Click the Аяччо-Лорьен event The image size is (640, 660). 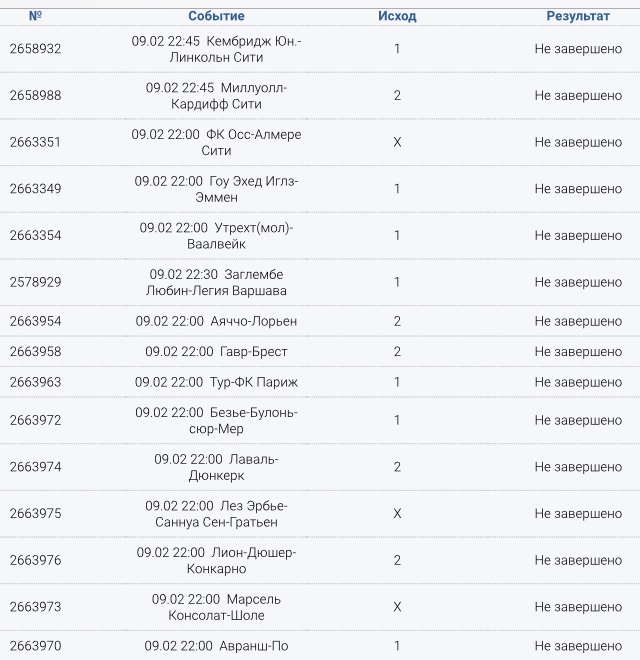[x=216, y=321]
